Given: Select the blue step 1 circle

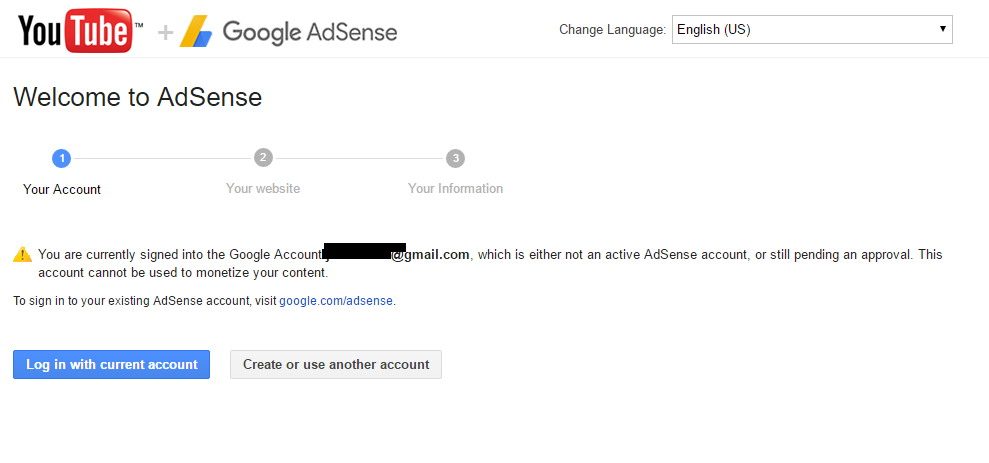Looking at the screenshot, I should pos(61,158).
